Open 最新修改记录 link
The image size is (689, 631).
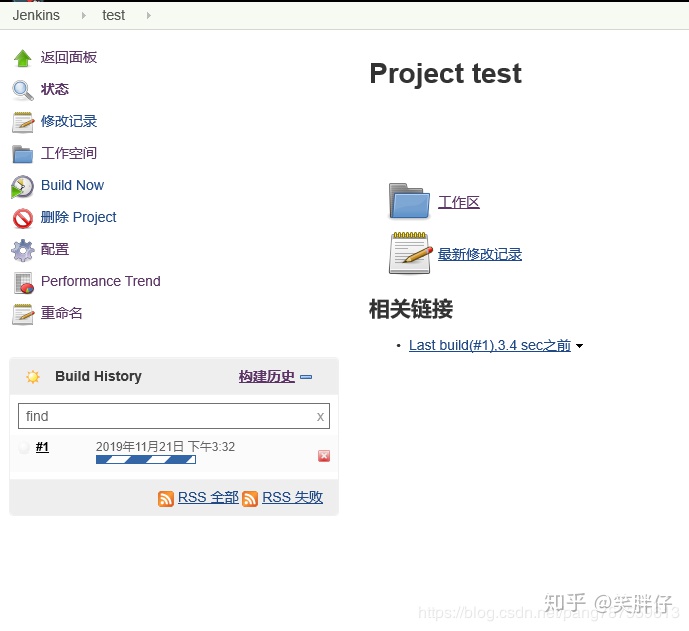pos(480,254)
